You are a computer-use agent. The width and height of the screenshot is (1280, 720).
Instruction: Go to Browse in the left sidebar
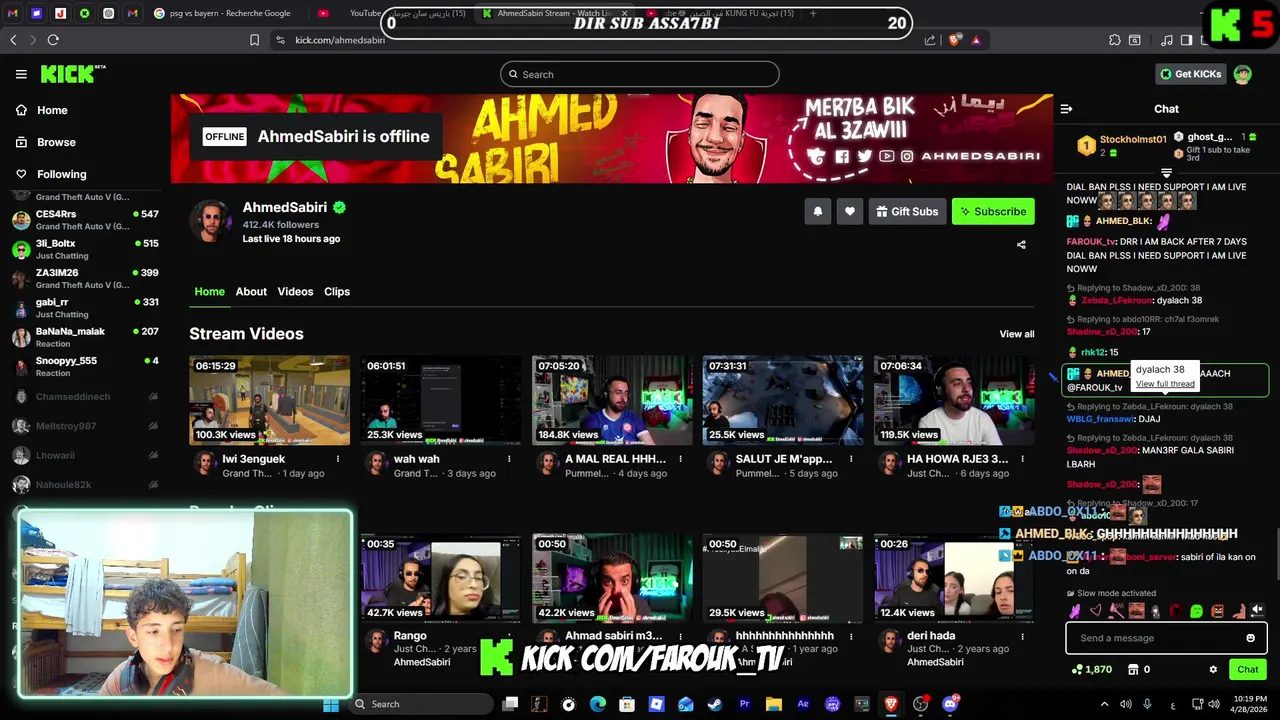click(x=45, y=142)
